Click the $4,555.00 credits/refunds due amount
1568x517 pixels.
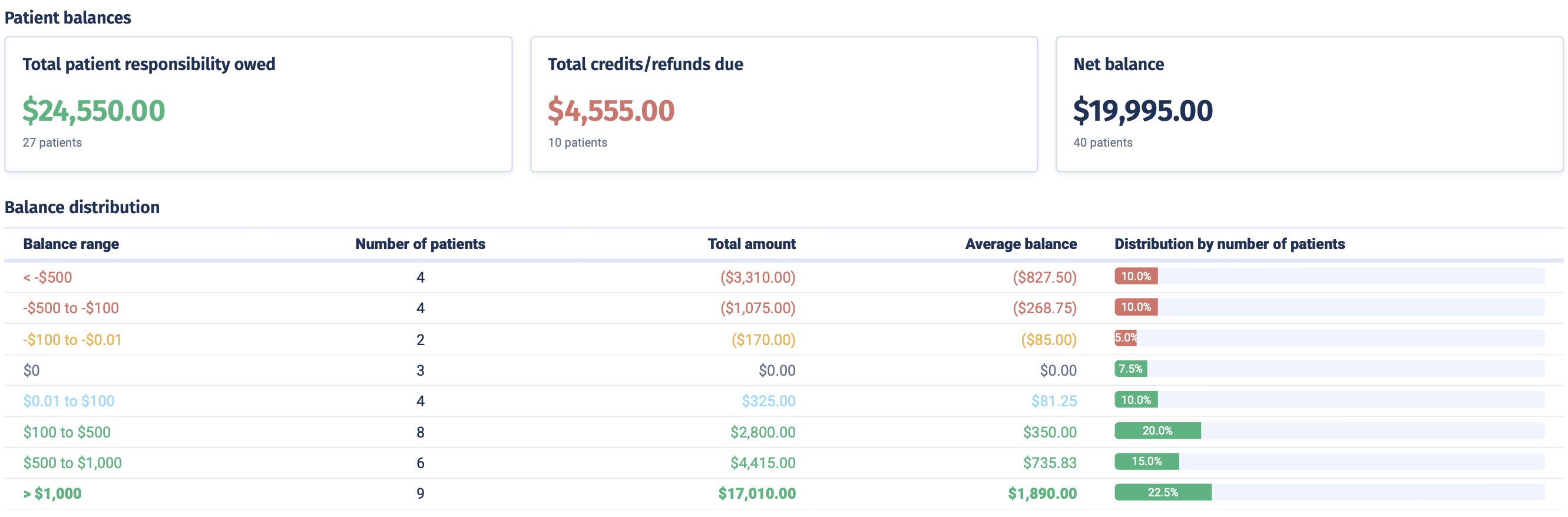tap(611, 111)
